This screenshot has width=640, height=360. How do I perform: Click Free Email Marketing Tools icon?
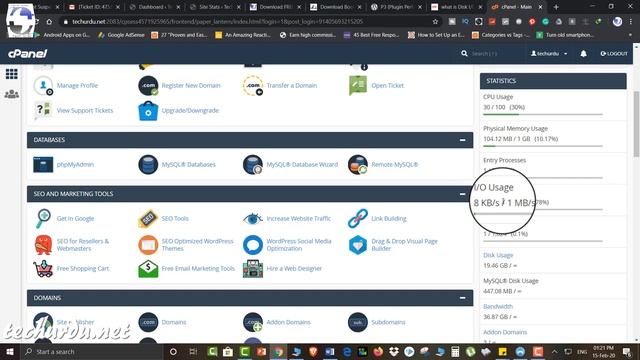[148, 269]
